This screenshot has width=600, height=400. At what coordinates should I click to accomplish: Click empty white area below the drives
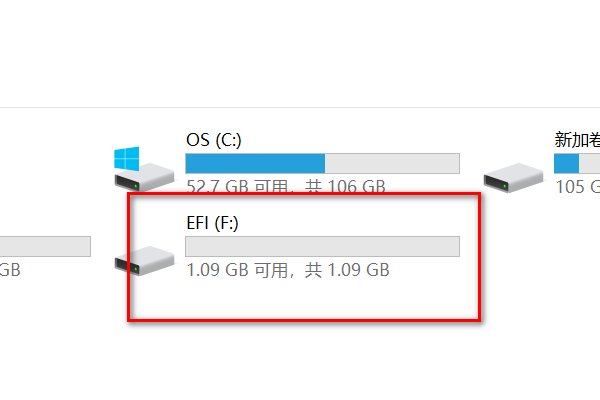(300, 360)
